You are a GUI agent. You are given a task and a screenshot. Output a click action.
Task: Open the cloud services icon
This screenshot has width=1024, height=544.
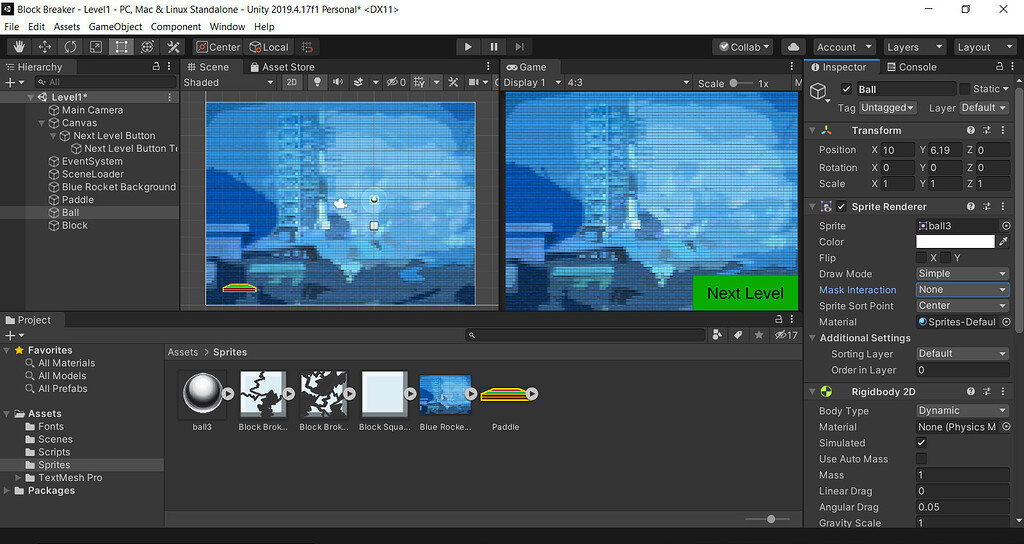794,47
